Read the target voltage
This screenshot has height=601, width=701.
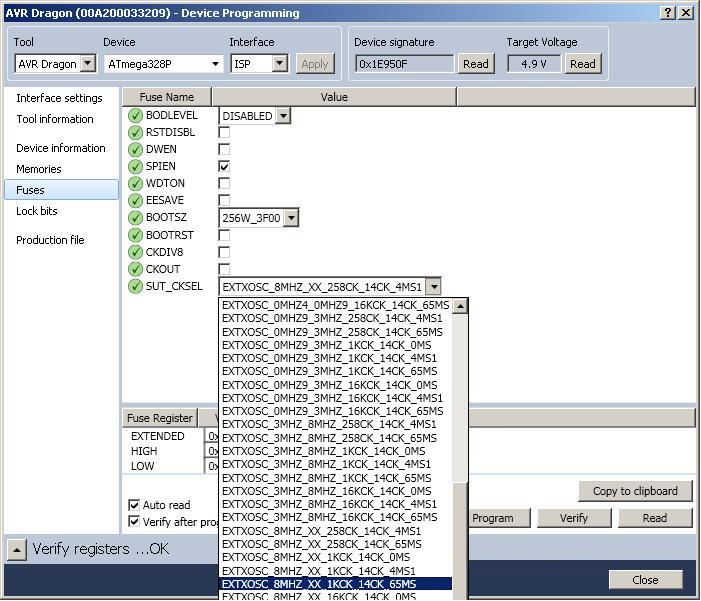[x=583, y=64]
